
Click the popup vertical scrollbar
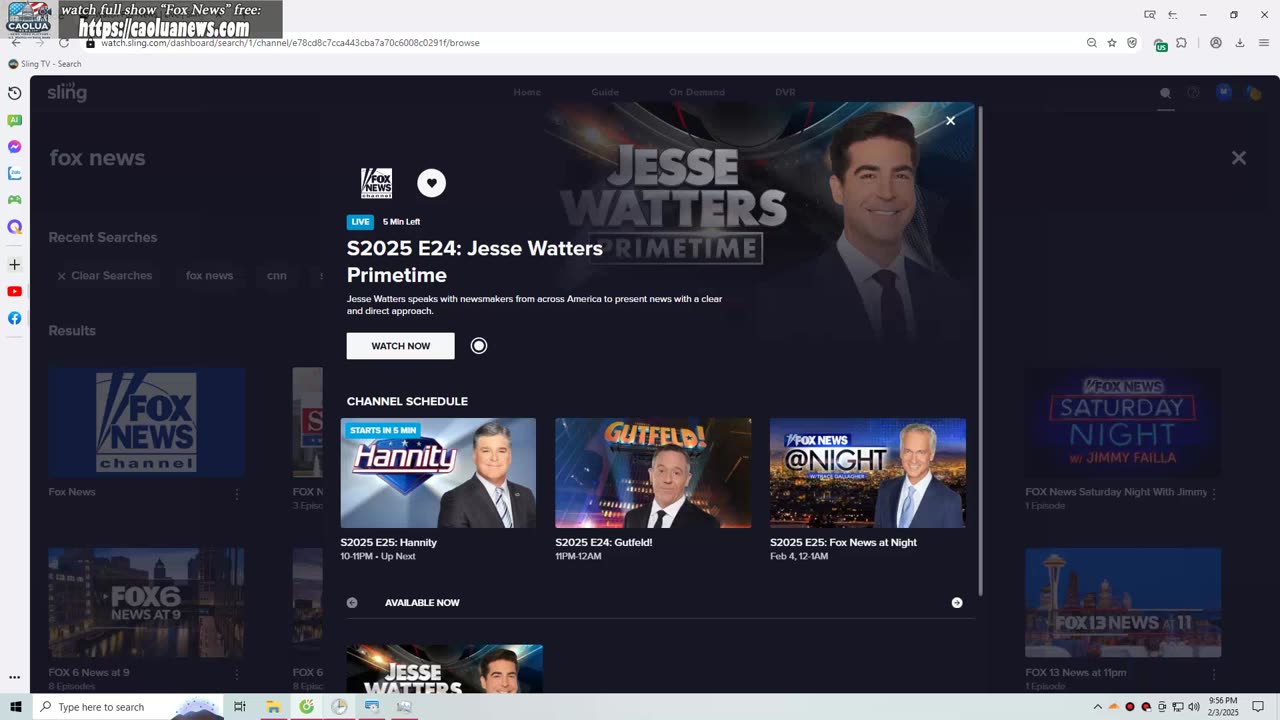click(x=980, y=350)
